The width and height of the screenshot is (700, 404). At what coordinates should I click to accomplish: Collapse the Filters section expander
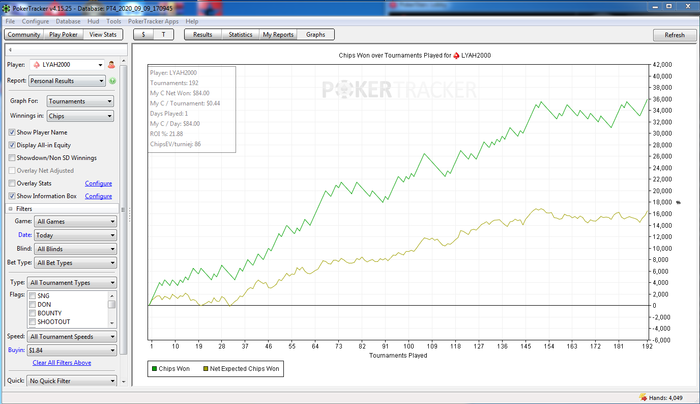pos(10,208)
